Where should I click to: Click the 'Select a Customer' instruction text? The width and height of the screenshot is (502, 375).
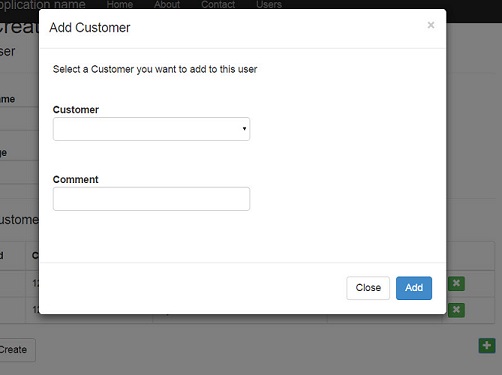155,69
